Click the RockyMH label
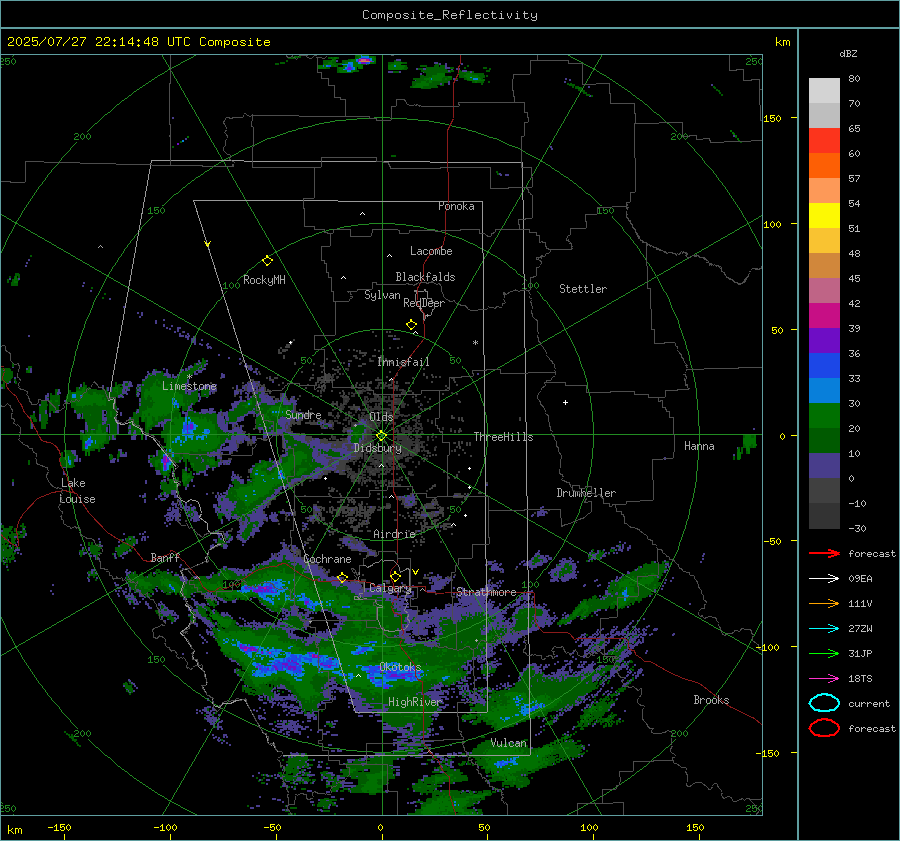Screen dimensions: 900x841 pyautogui.click(x=264, y=280)
